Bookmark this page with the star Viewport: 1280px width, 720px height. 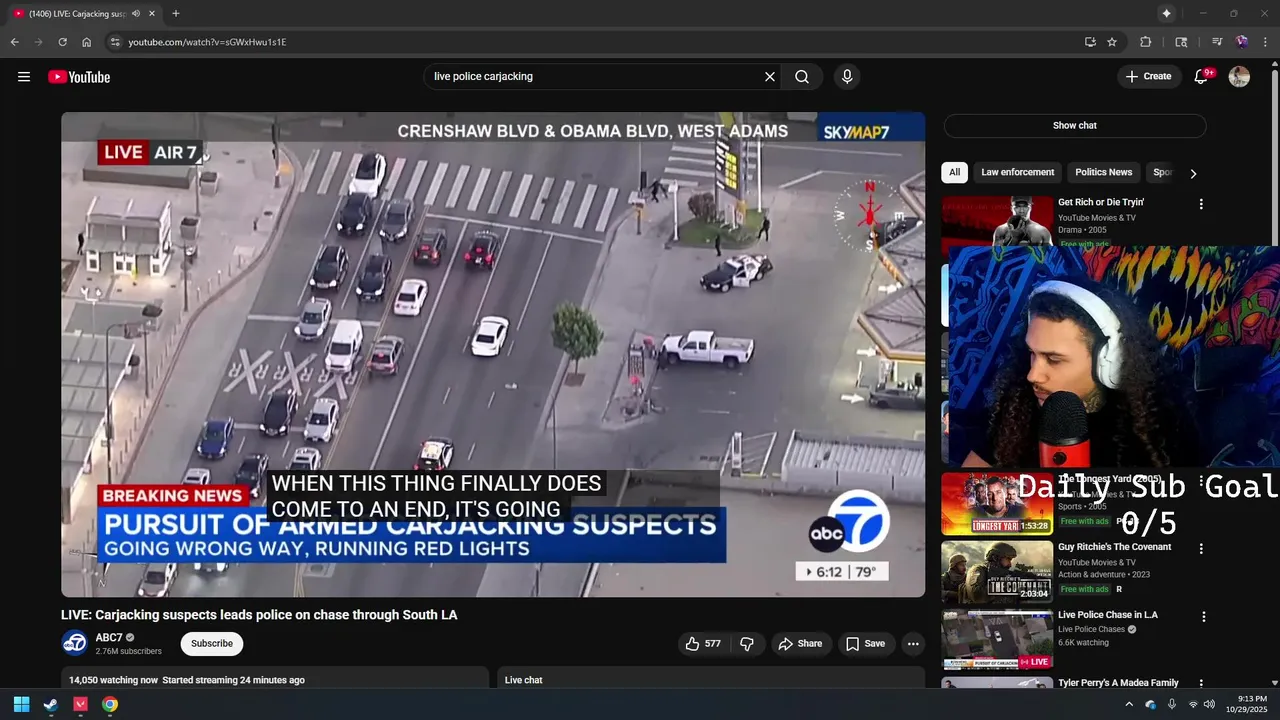pyautogui.click(x=1112, y=42)
